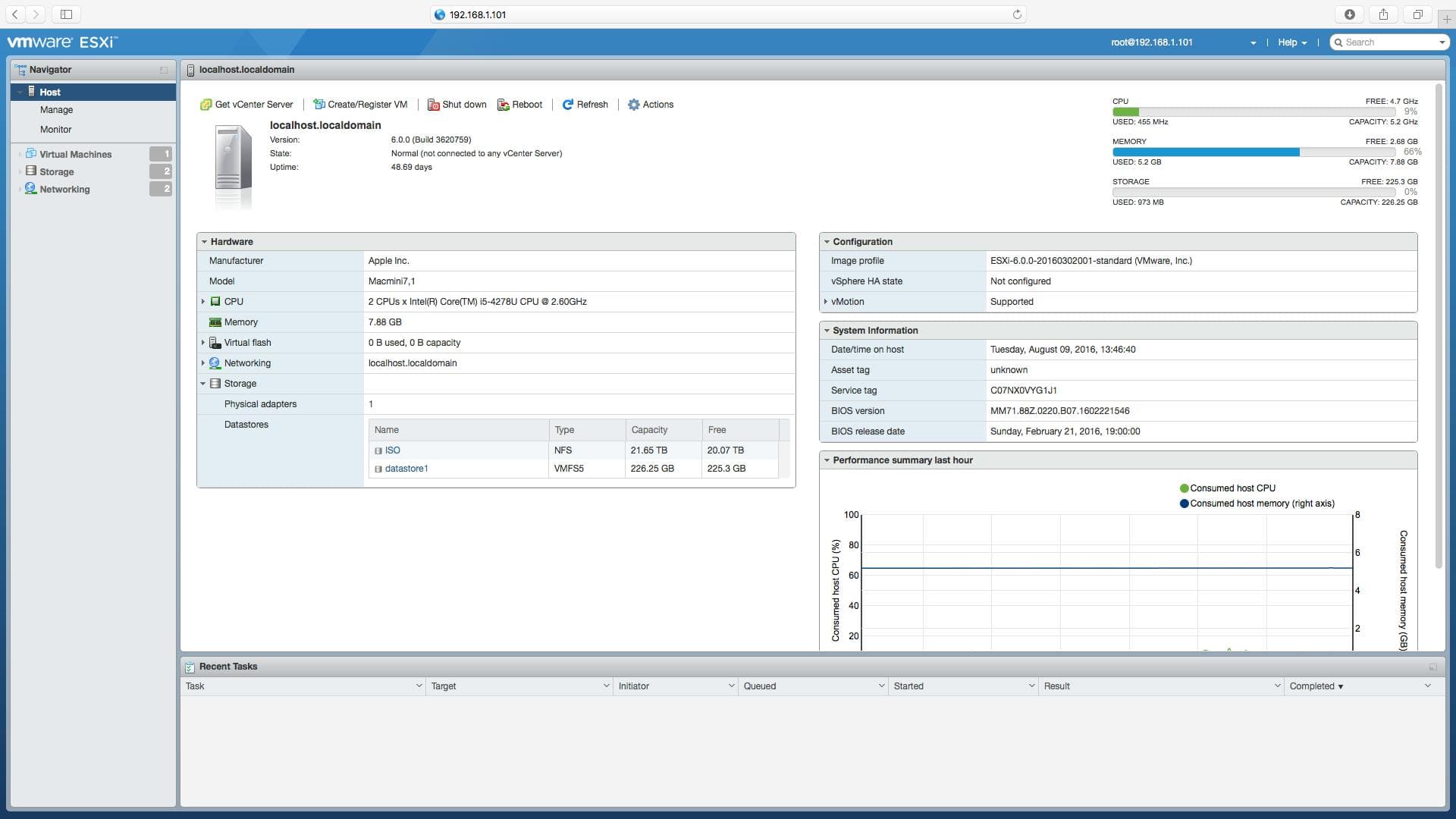
Task: Open the root@192.168.1.101 user menu
Action: pos(1152,42)
